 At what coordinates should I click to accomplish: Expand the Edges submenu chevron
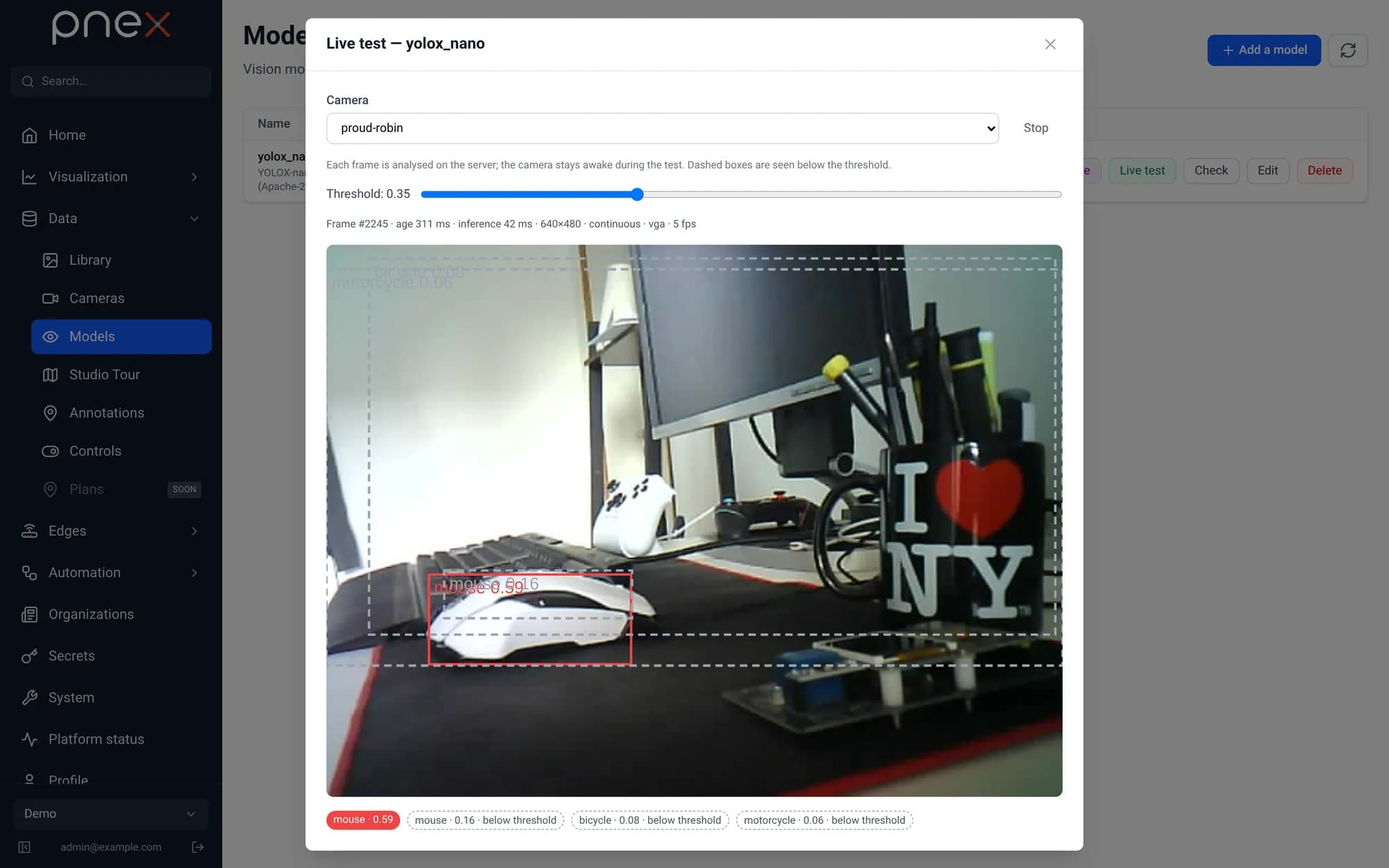(x=194, y=531)
